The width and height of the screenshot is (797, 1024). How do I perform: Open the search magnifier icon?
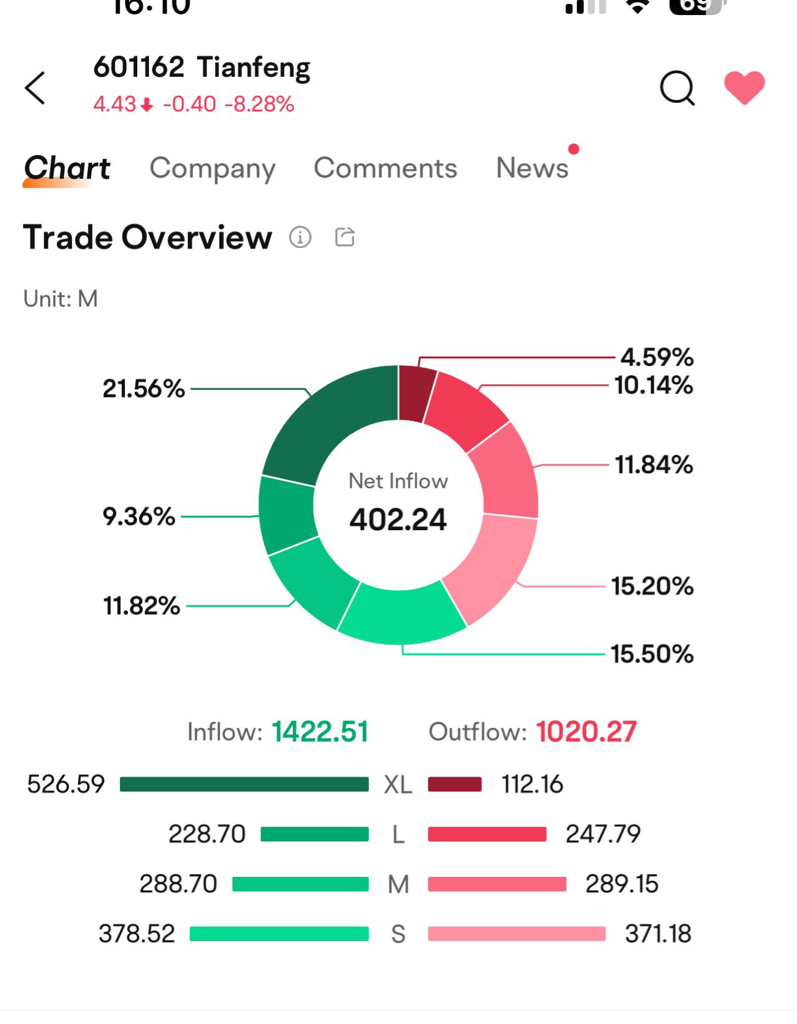(677, 88)
